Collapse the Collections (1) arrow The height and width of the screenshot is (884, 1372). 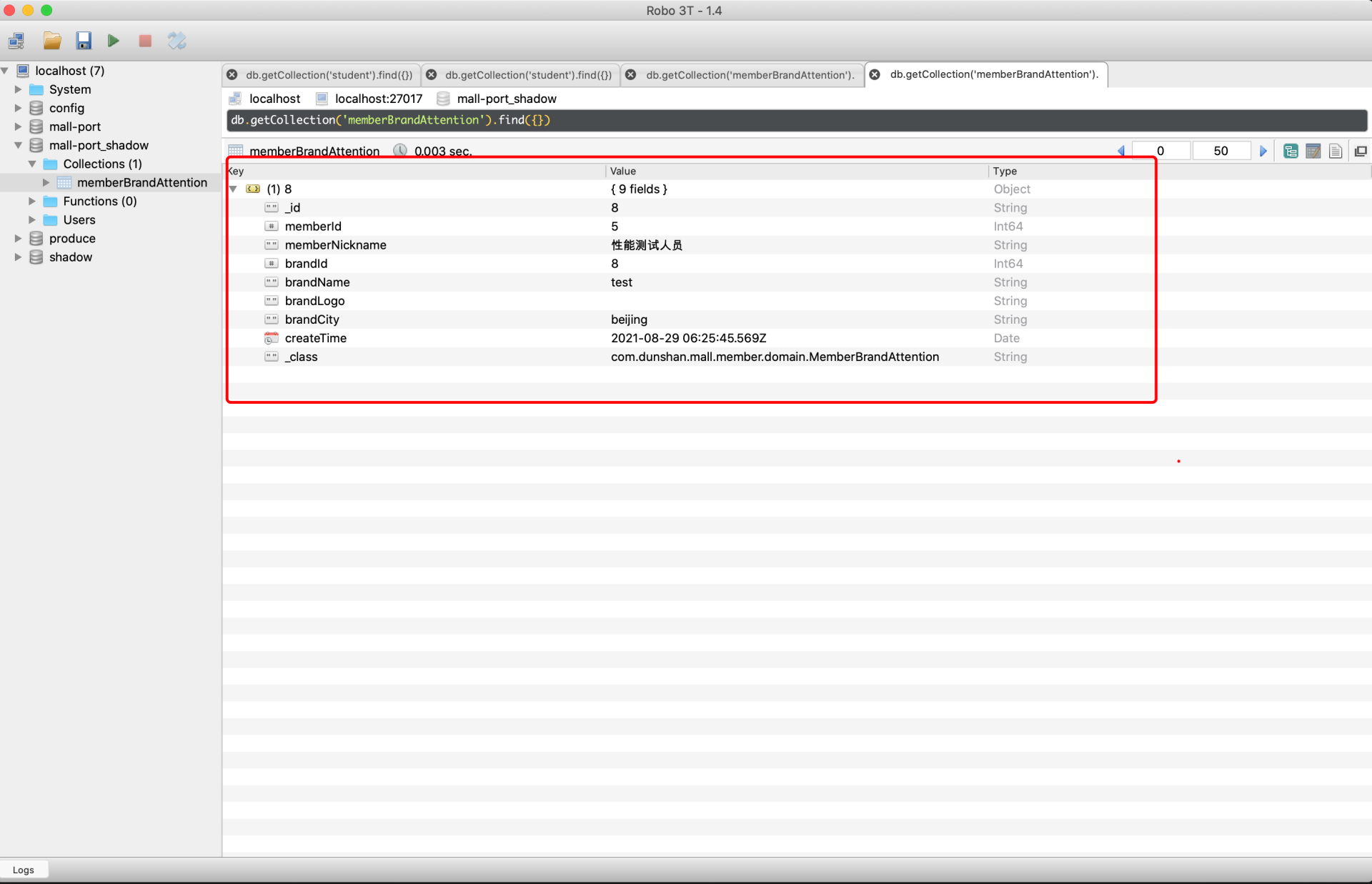click(32, 164)
